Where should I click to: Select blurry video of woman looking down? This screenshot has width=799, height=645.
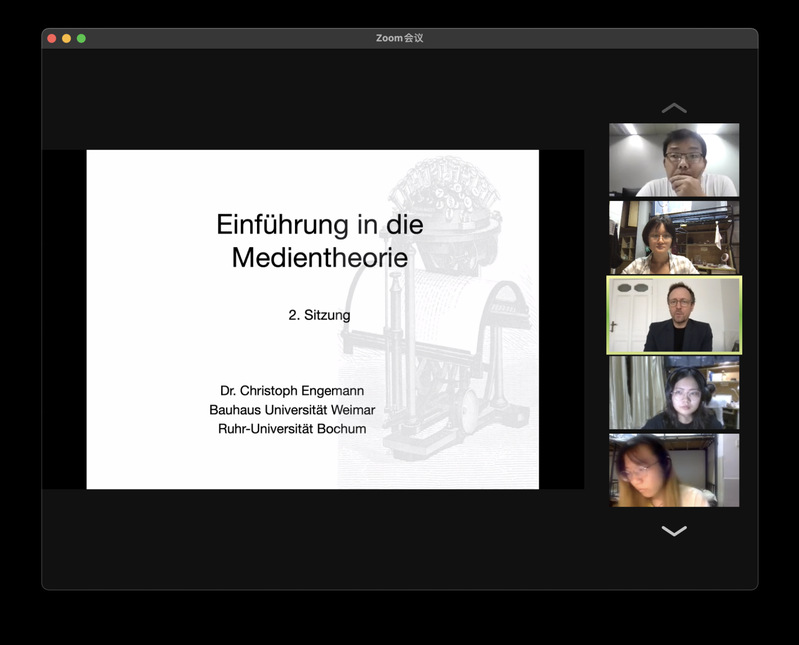[674, 470]
